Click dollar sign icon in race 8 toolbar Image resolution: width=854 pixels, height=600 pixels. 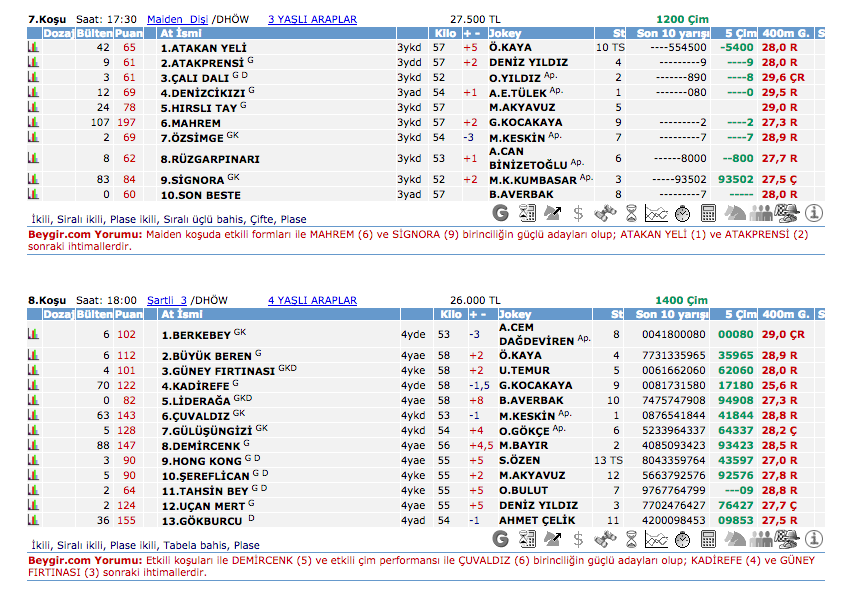pos(578,539)
